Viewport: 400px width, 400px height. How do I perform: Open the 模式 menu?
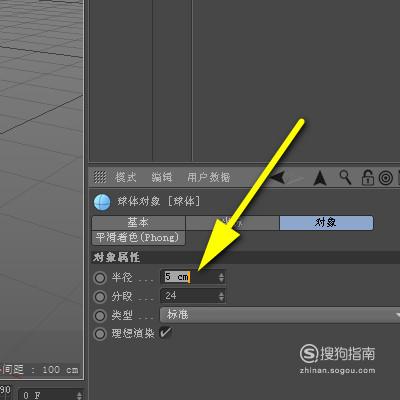point(126,177)
